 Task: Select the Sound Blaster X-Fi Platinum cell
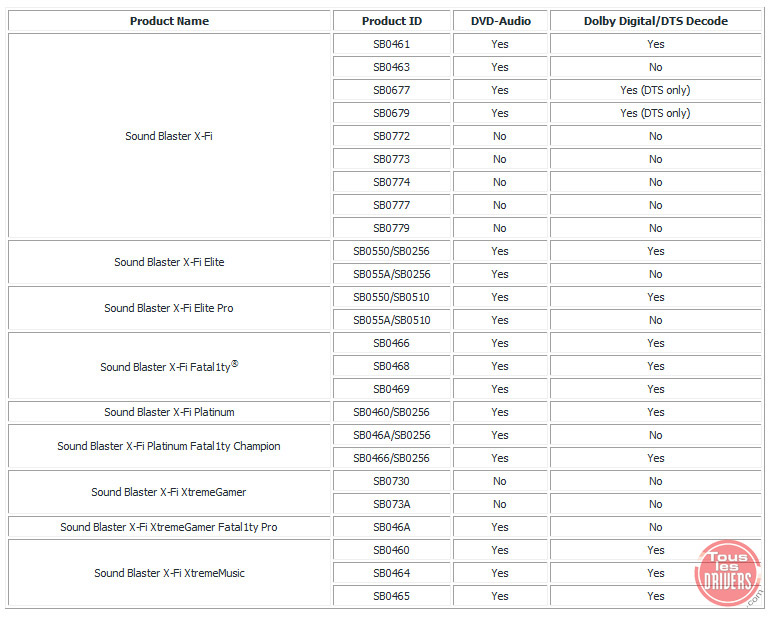(169, 412)
